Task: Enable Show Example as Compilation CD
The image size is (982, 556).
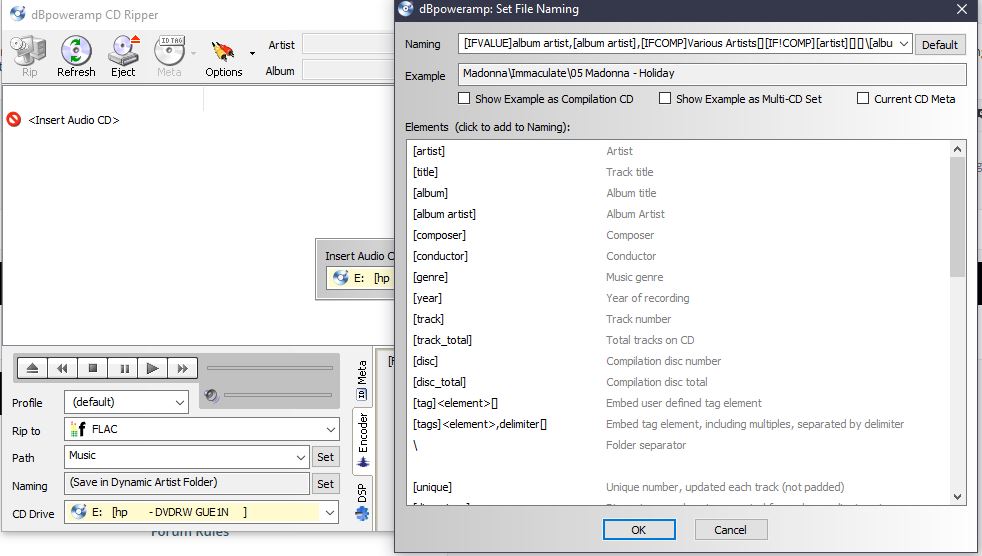Action: point(464,99)
